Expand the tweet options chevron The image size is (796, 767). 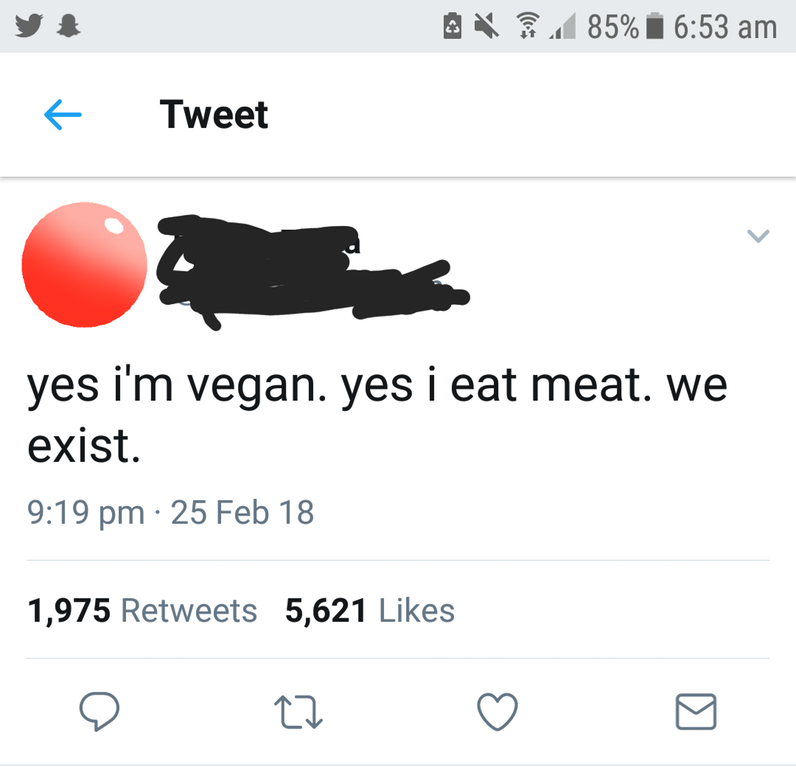[758, 236]
